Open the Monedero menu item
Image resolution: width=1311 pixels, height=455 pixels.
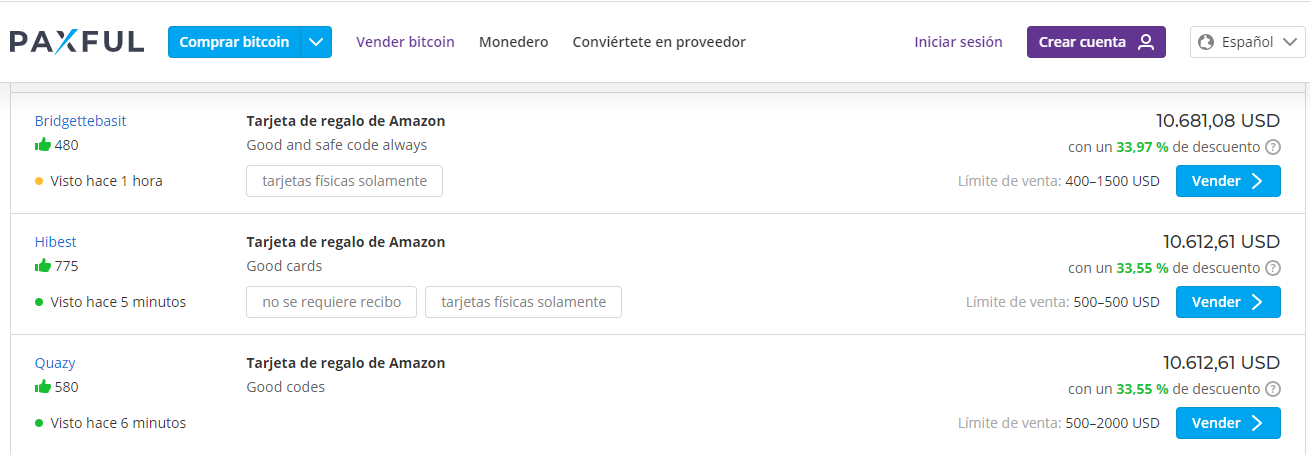(x=513, y=42)
